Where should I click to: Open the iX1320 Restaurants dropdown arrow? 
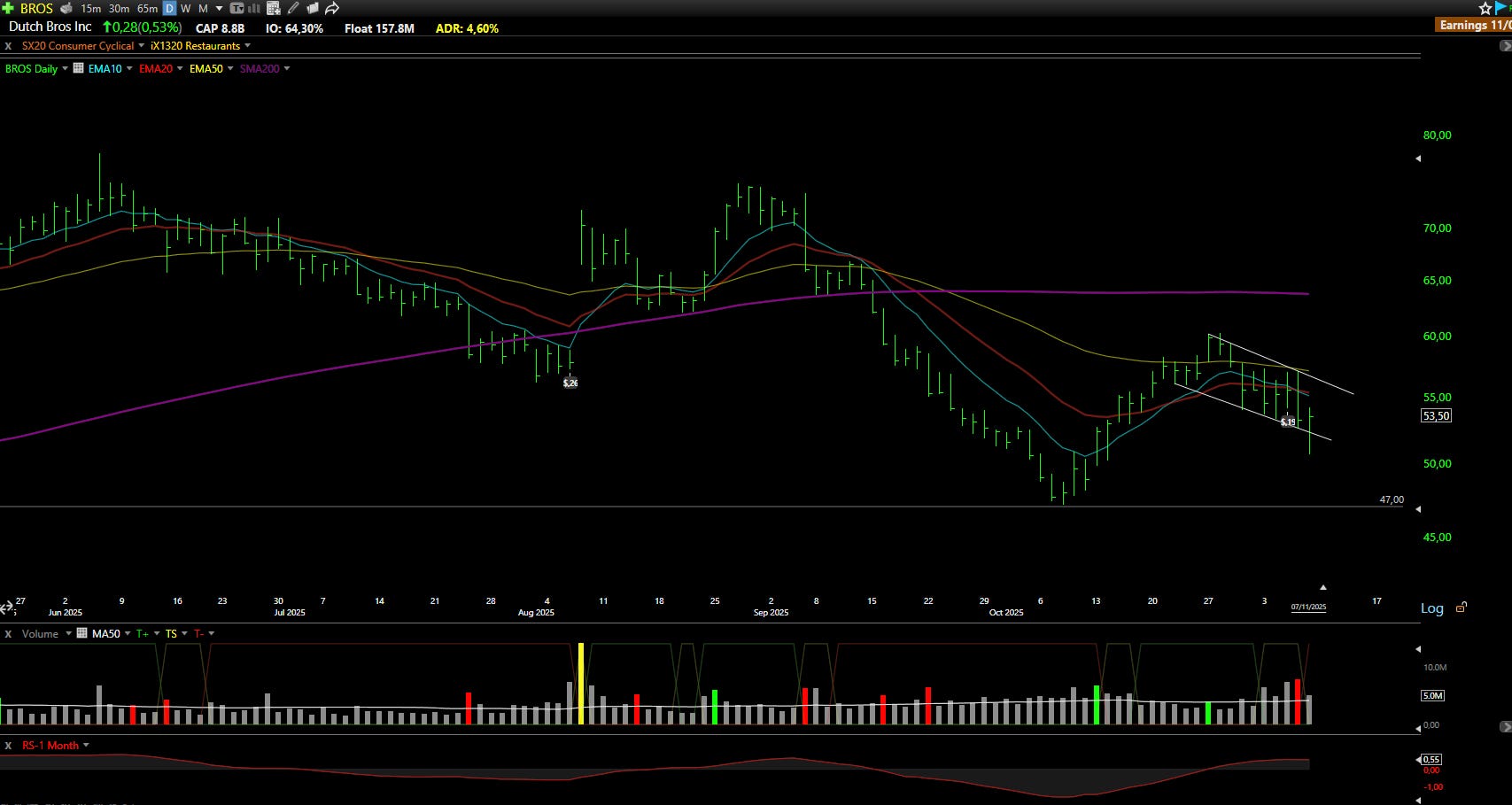click(247, 45)
